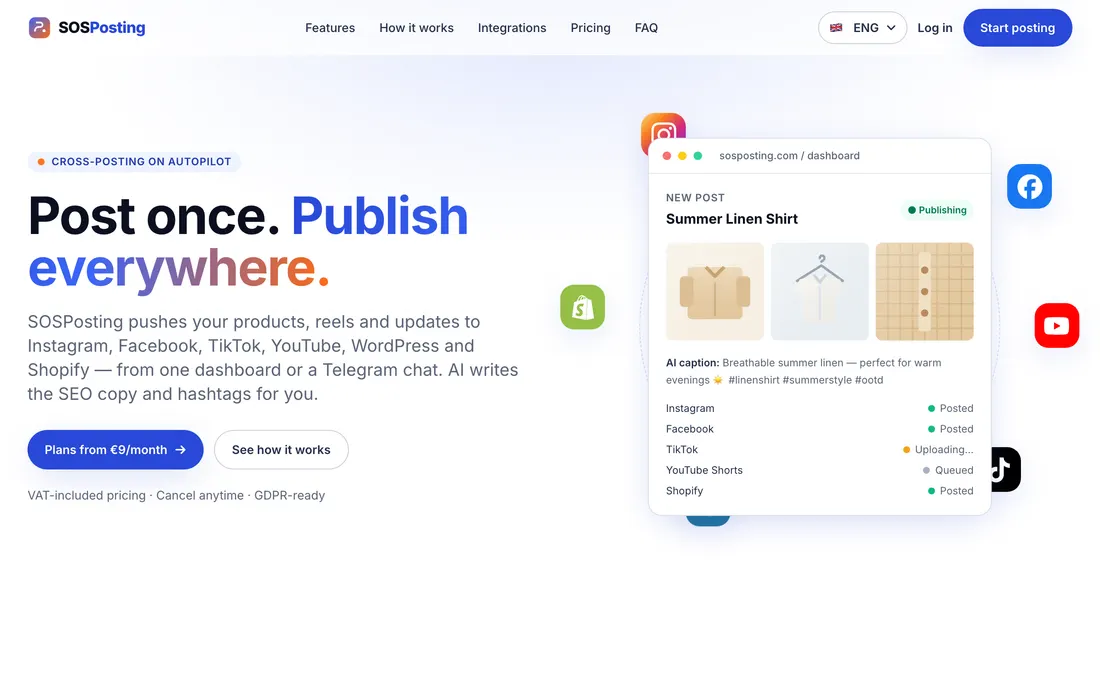
Task: Click YouTube Shorts Queued status
Action: click(948, 470)
